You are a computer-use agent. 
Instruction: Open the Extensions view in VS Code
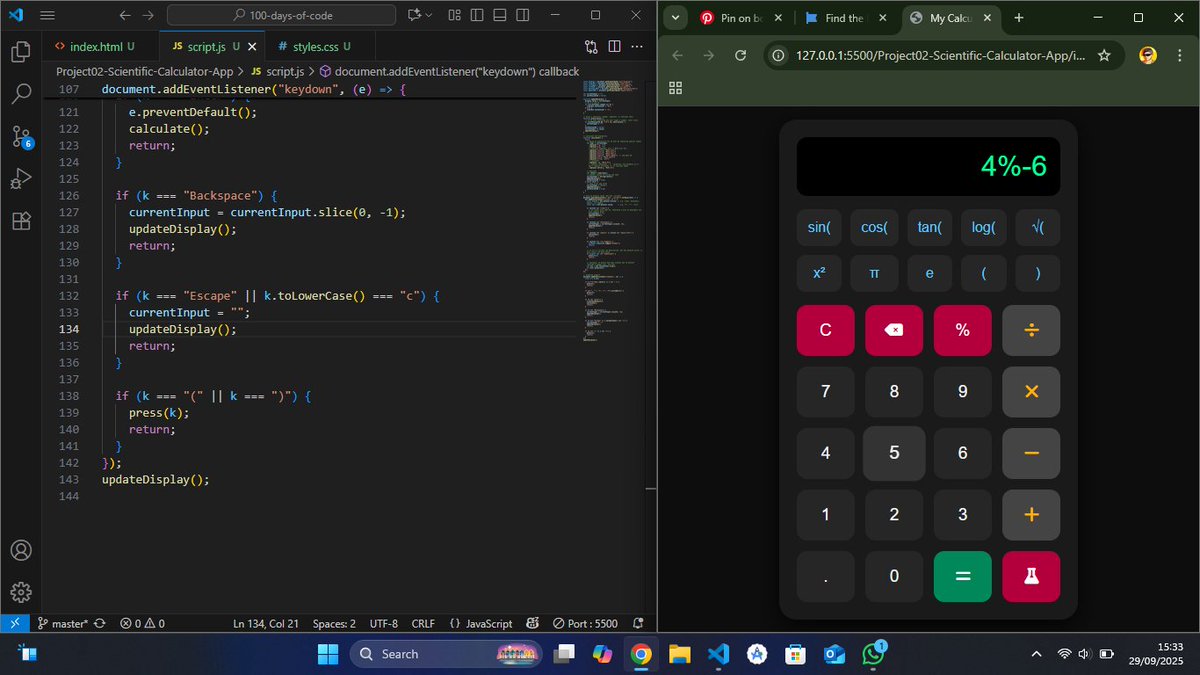click(22, 221)
